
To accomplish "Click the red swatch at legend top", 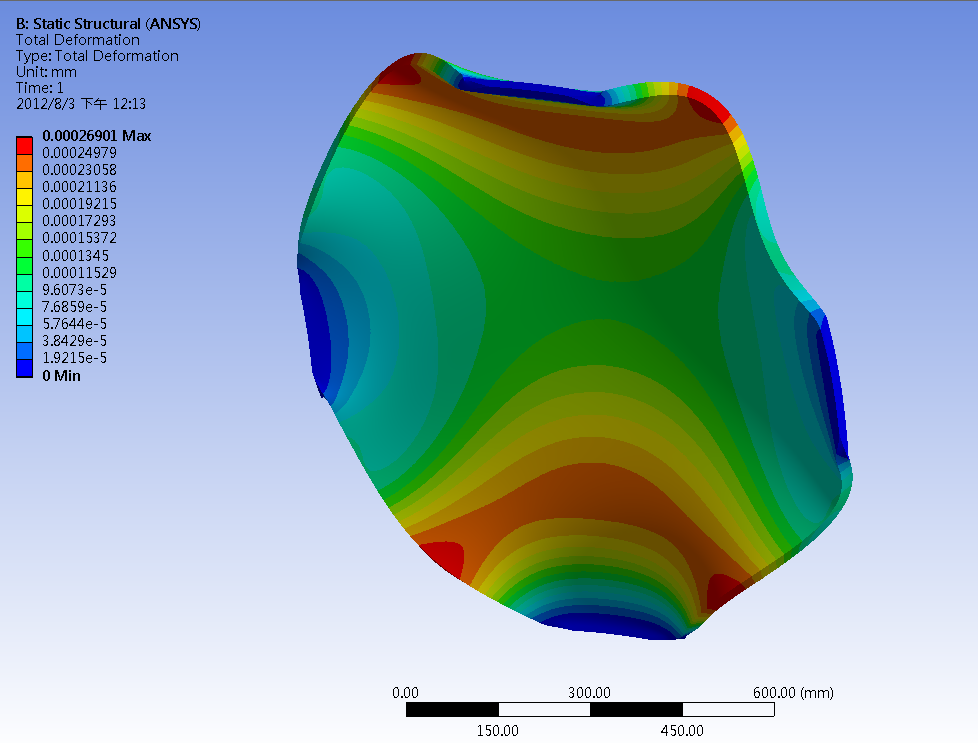I will pyautogui.click(x=24, y=144).
